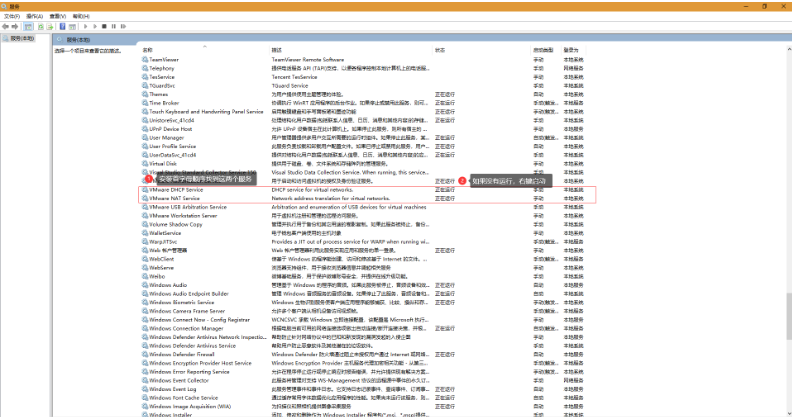This screenshot has height=417, width=792.
Task: Select the TGuardSvc service name
Action: (162, 86)
